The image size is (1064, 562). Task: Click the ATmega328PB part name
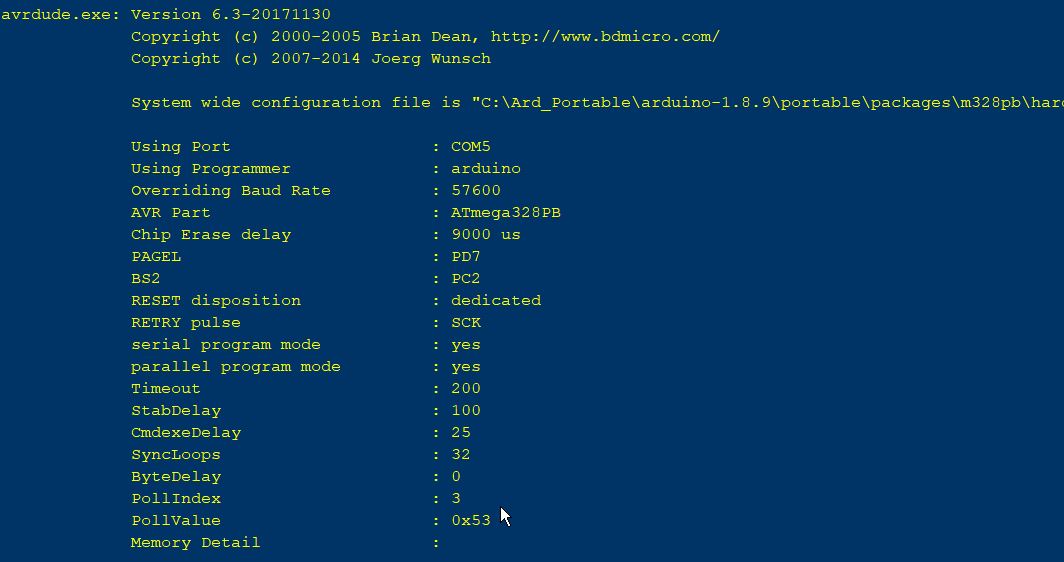point(506,212)
